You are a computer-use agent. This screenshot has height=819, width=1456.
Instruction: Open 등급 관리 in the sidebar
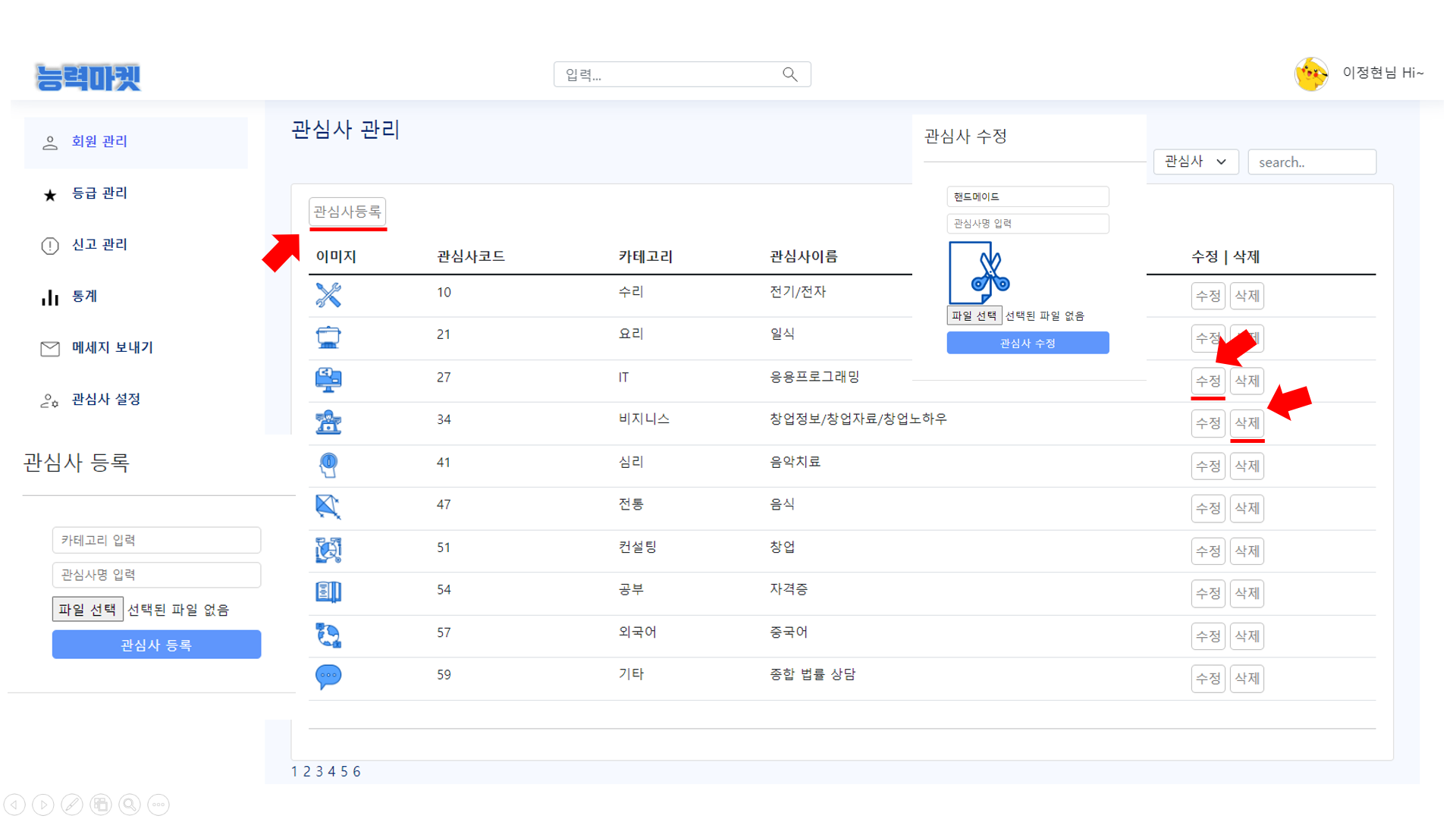[99, 193]
